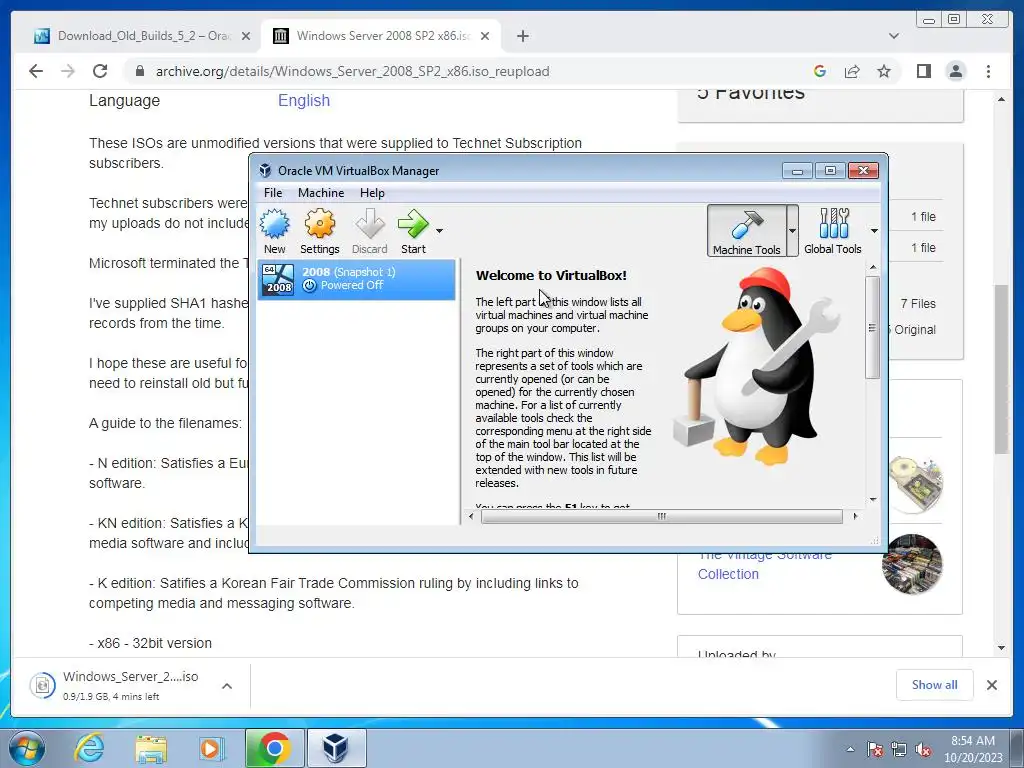This screenshot has width=1024, height=768.
Task: Go back in Chrome
Action: pos(36,71)
